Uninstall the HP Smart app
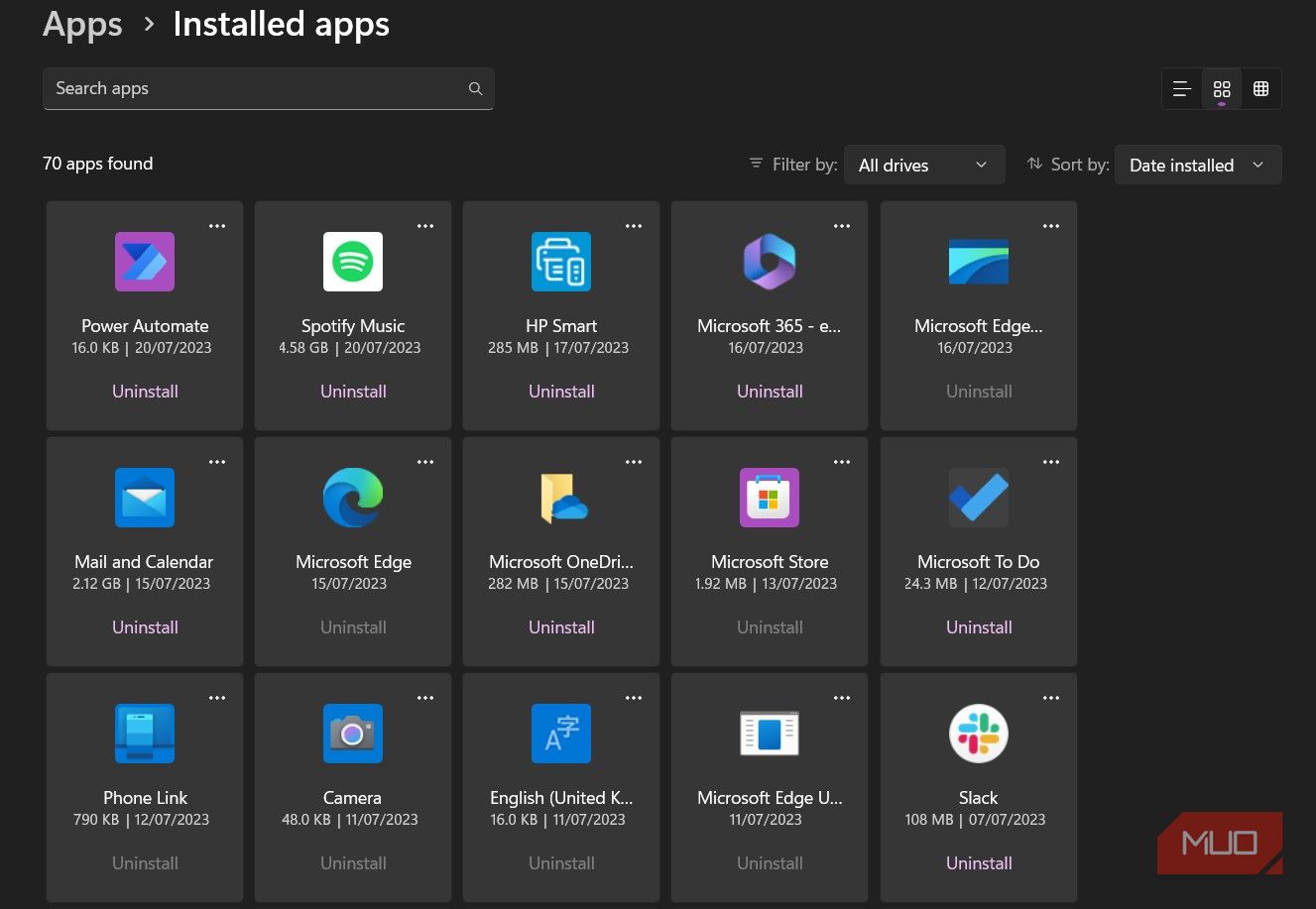 (x=561, y=392)
